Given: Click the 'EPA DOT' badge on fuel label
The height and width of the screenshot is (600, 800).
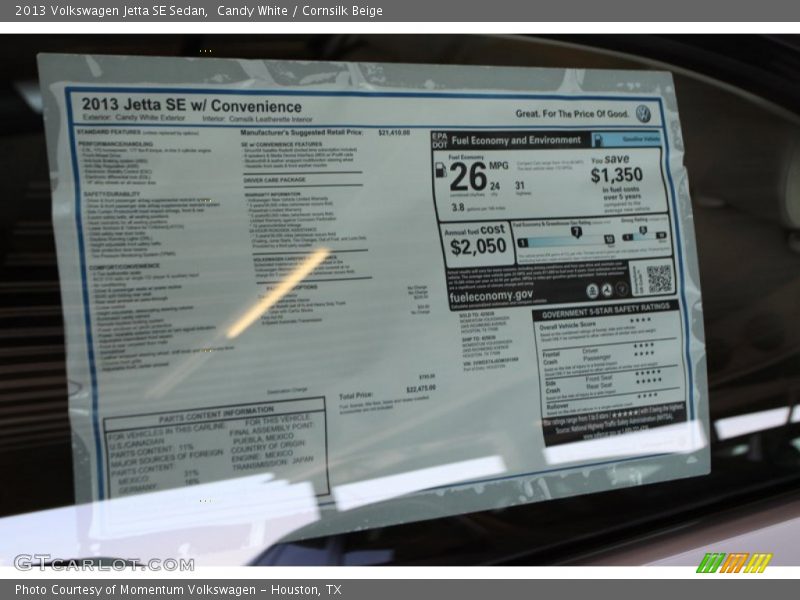Looking at the screenshot, I should (x=439, y=140).
